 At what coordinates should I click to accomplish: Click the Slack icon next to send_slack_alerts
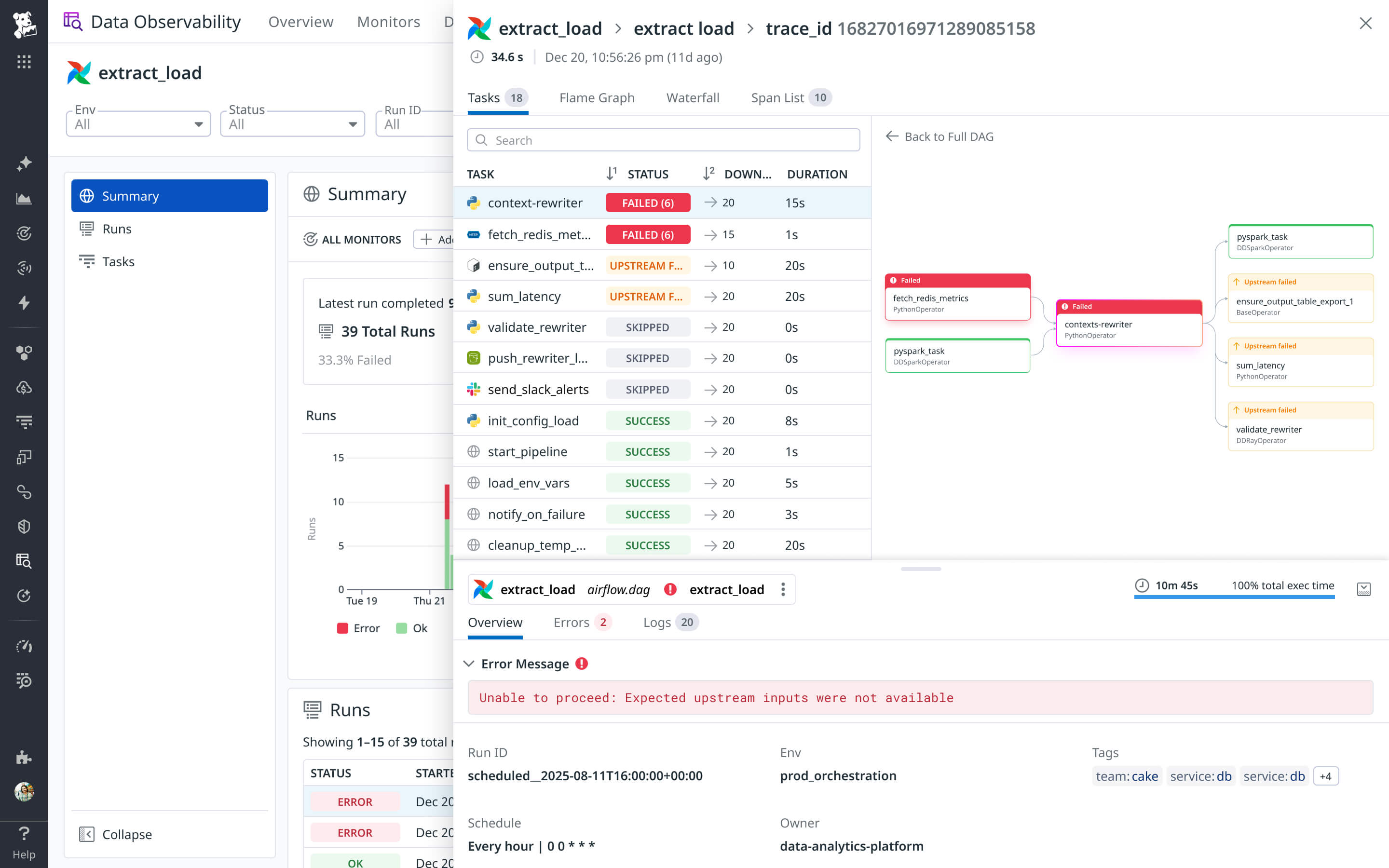[x=473, y=389]
